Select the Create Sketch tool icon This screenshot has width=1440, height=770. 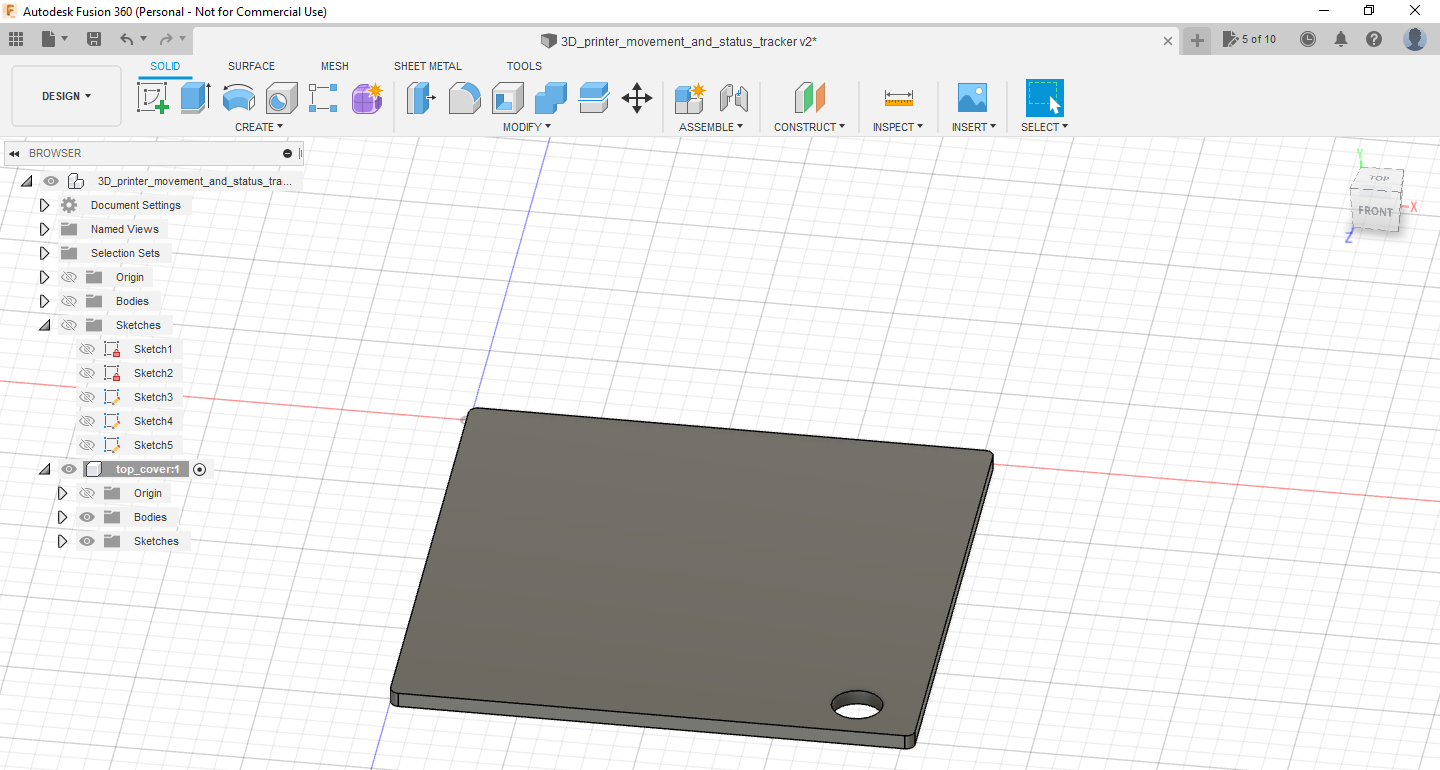click(152, 98)
